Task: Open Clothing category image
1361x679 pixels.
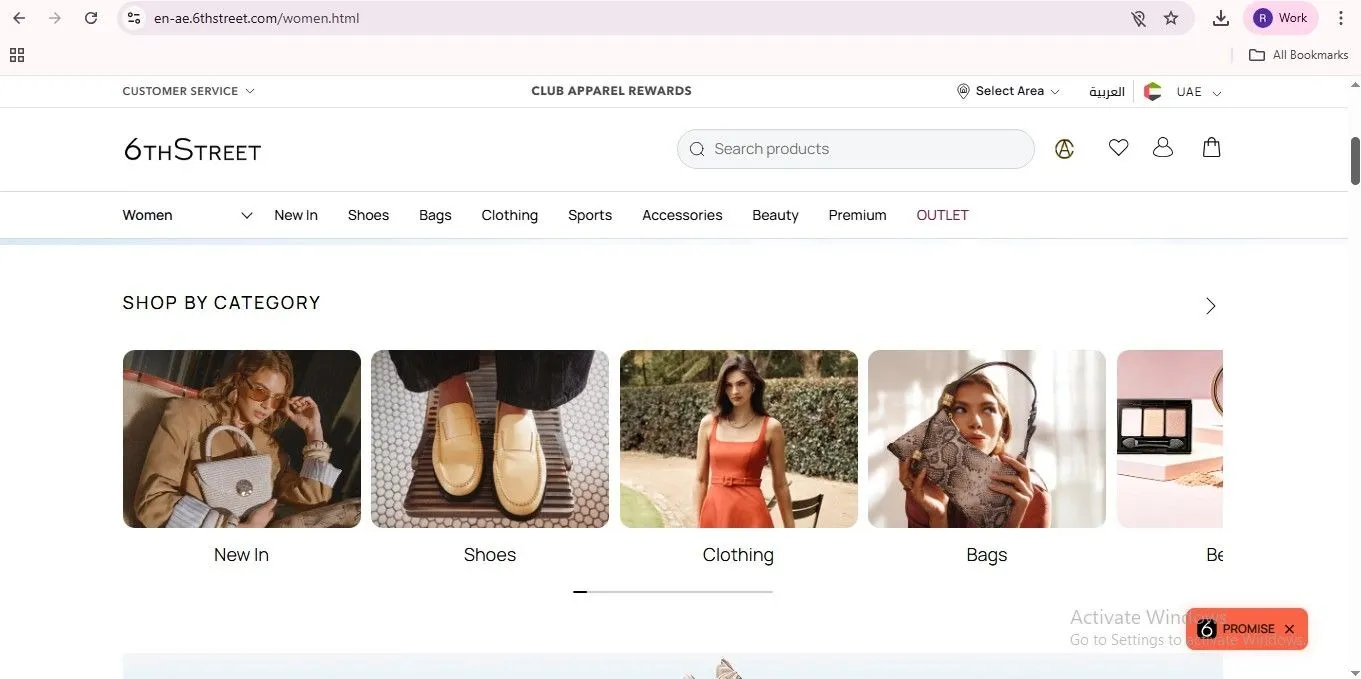Action: 738,439
